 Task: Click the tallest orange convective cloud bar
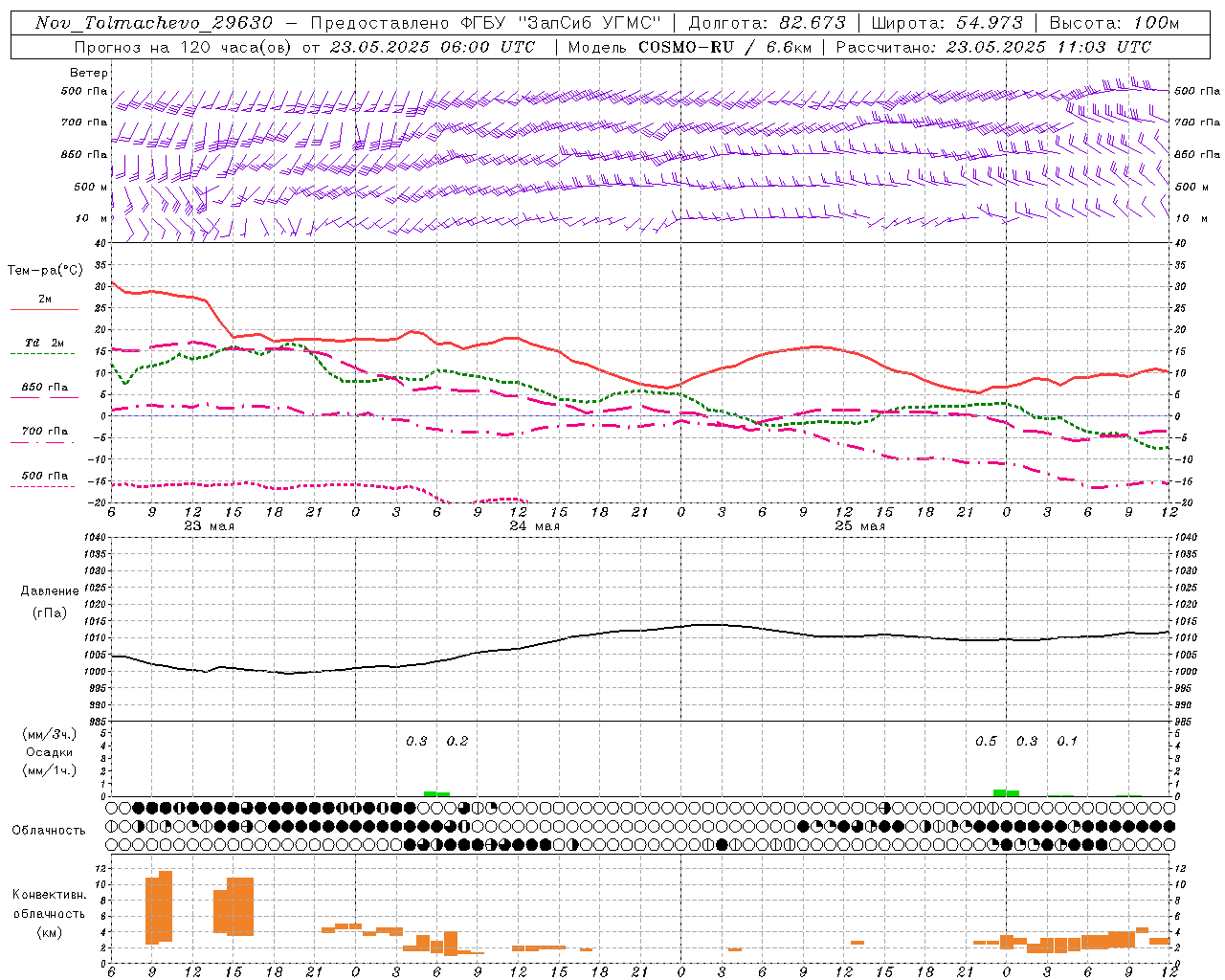click(x=166, y=906)
